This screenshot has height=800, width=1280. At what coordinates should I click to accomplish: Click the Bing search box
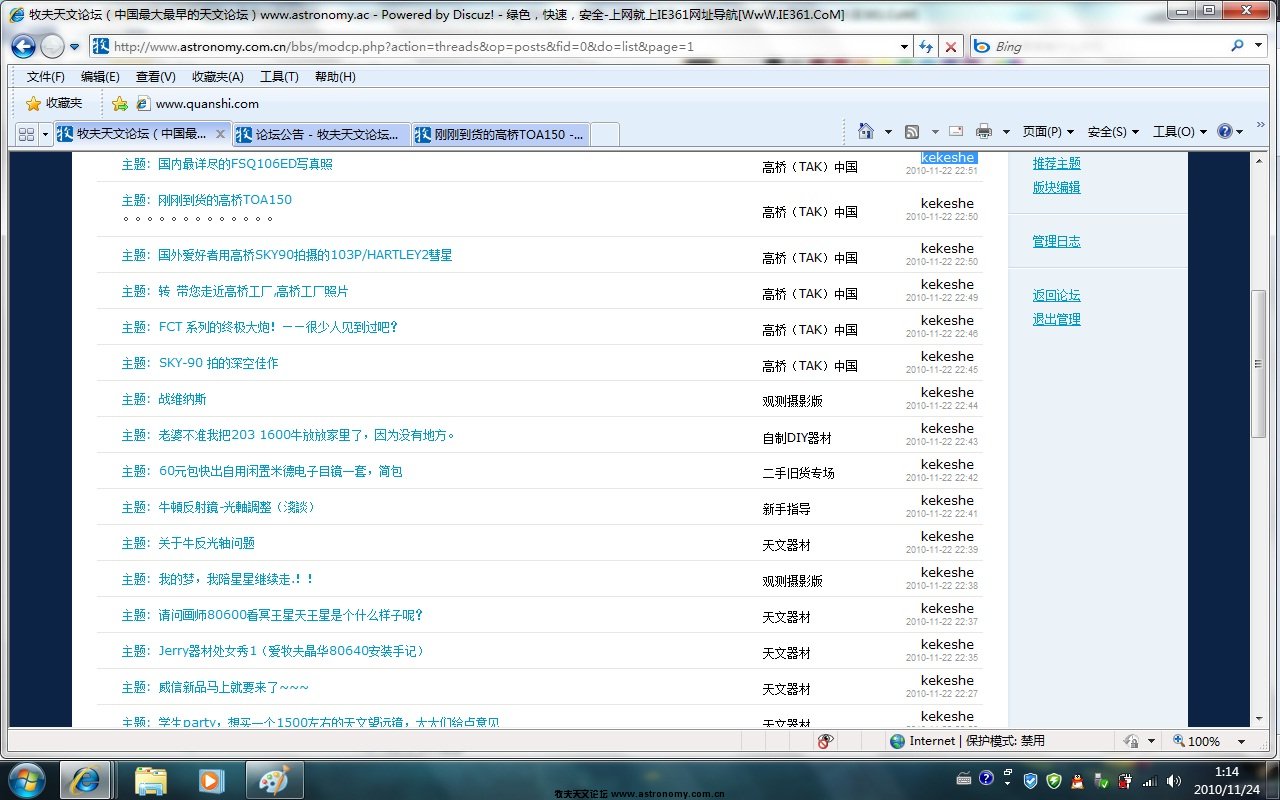pos(1108,47)
